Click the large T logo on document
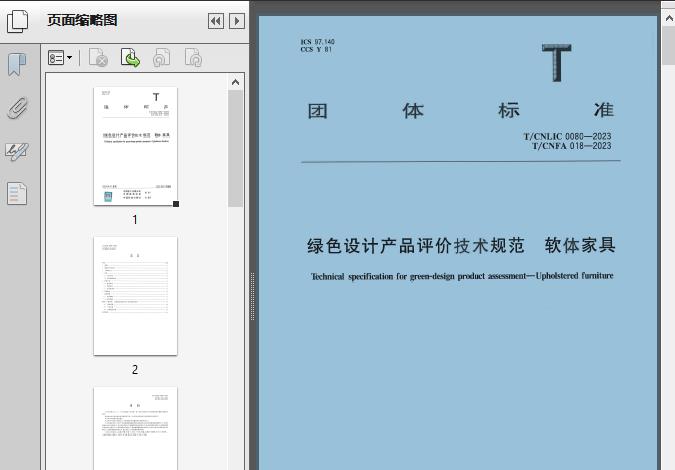The height and width of the screenshot is (470, 675). point(557,62)
